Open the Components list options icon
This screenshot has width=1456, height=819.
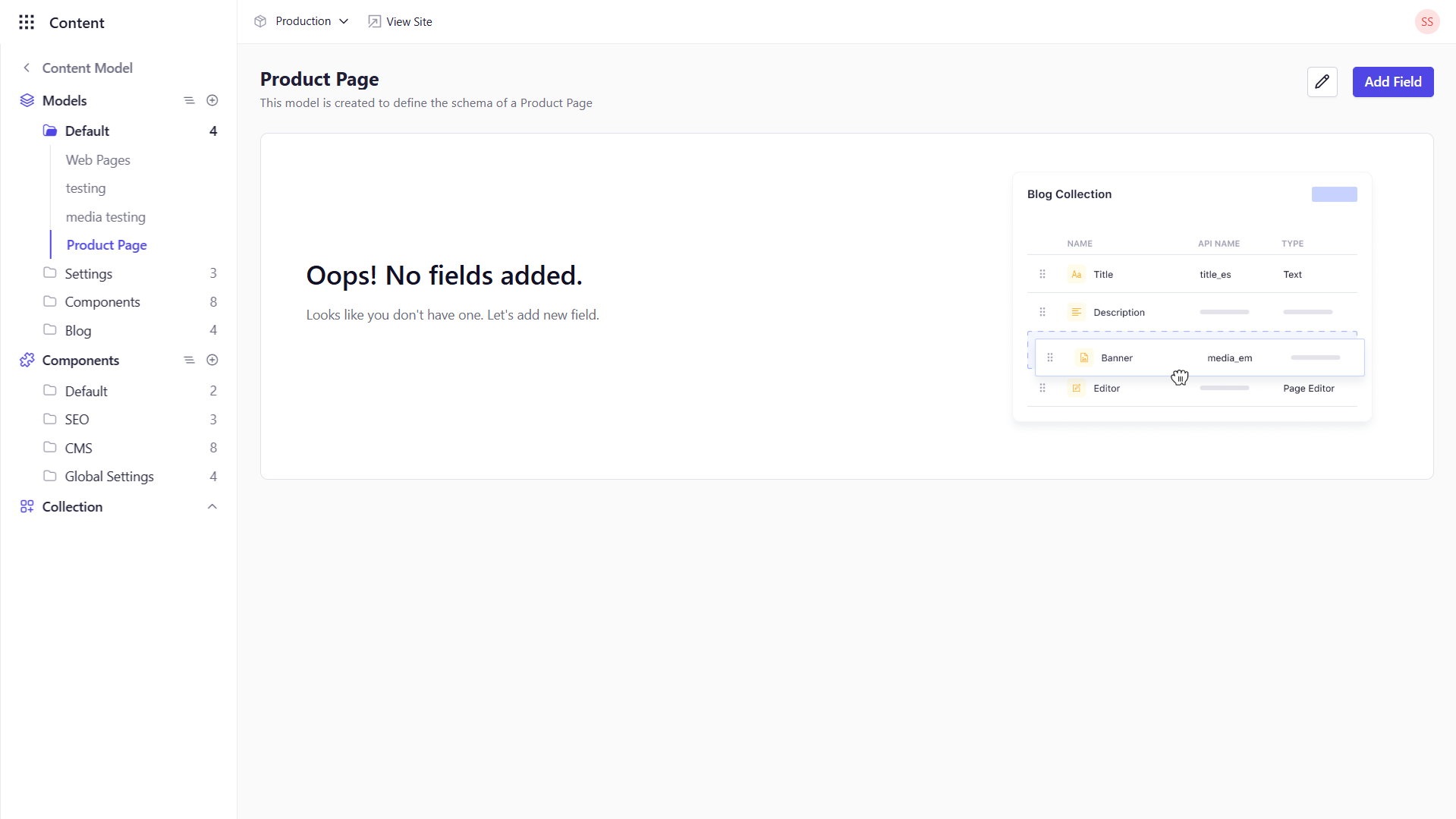point(189,360)
